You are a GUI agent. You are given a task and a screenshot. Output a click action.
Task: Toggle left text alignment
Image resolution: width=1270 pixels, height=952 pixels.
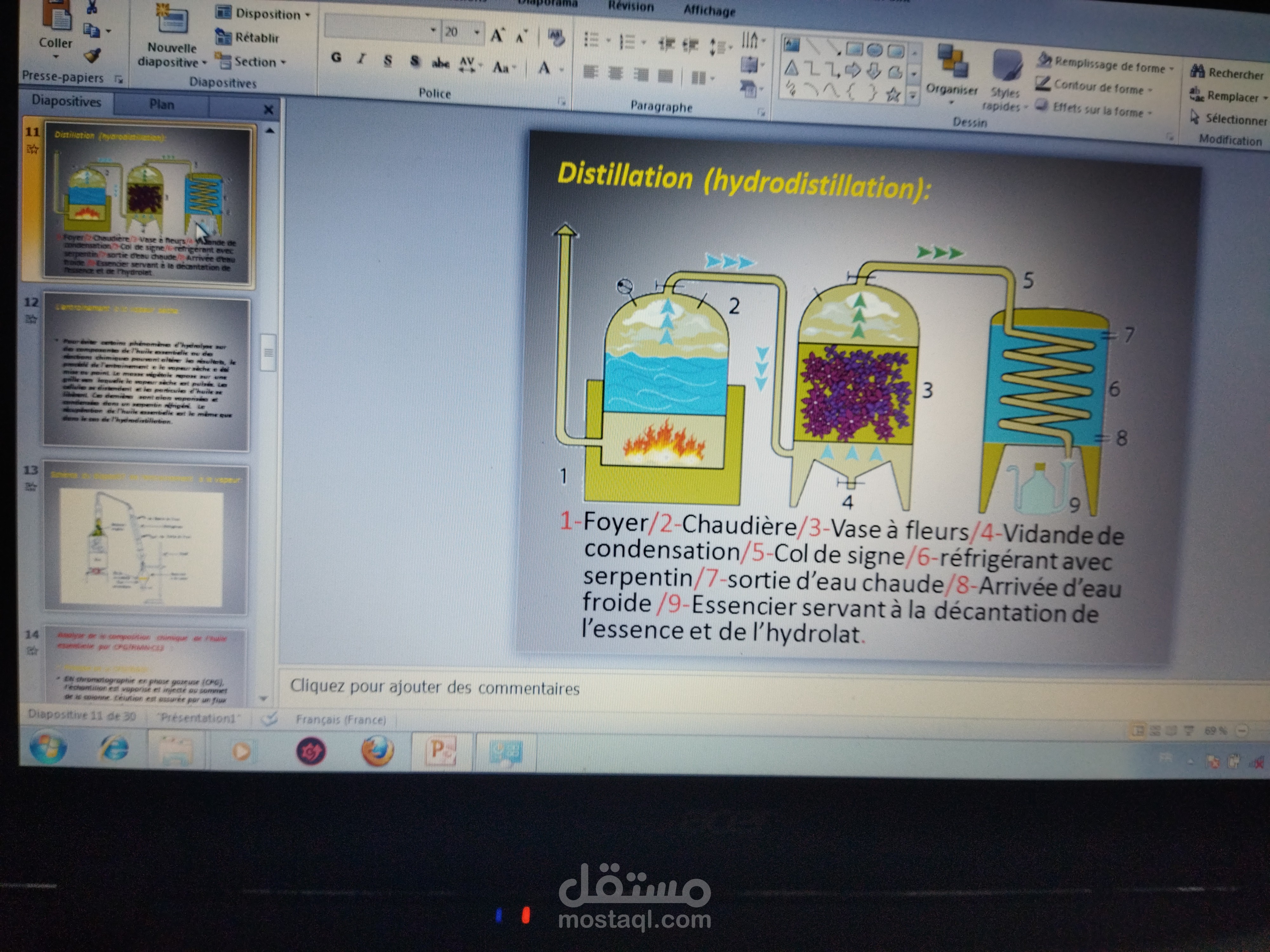(x=591, y=72)
